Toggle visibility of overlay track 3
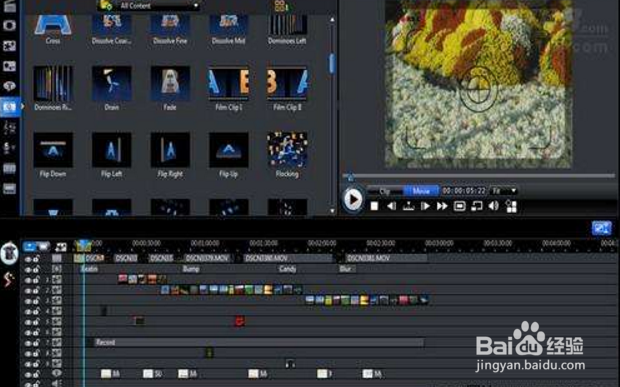Screen dimensions: 620x387 (x=27, y=301)
